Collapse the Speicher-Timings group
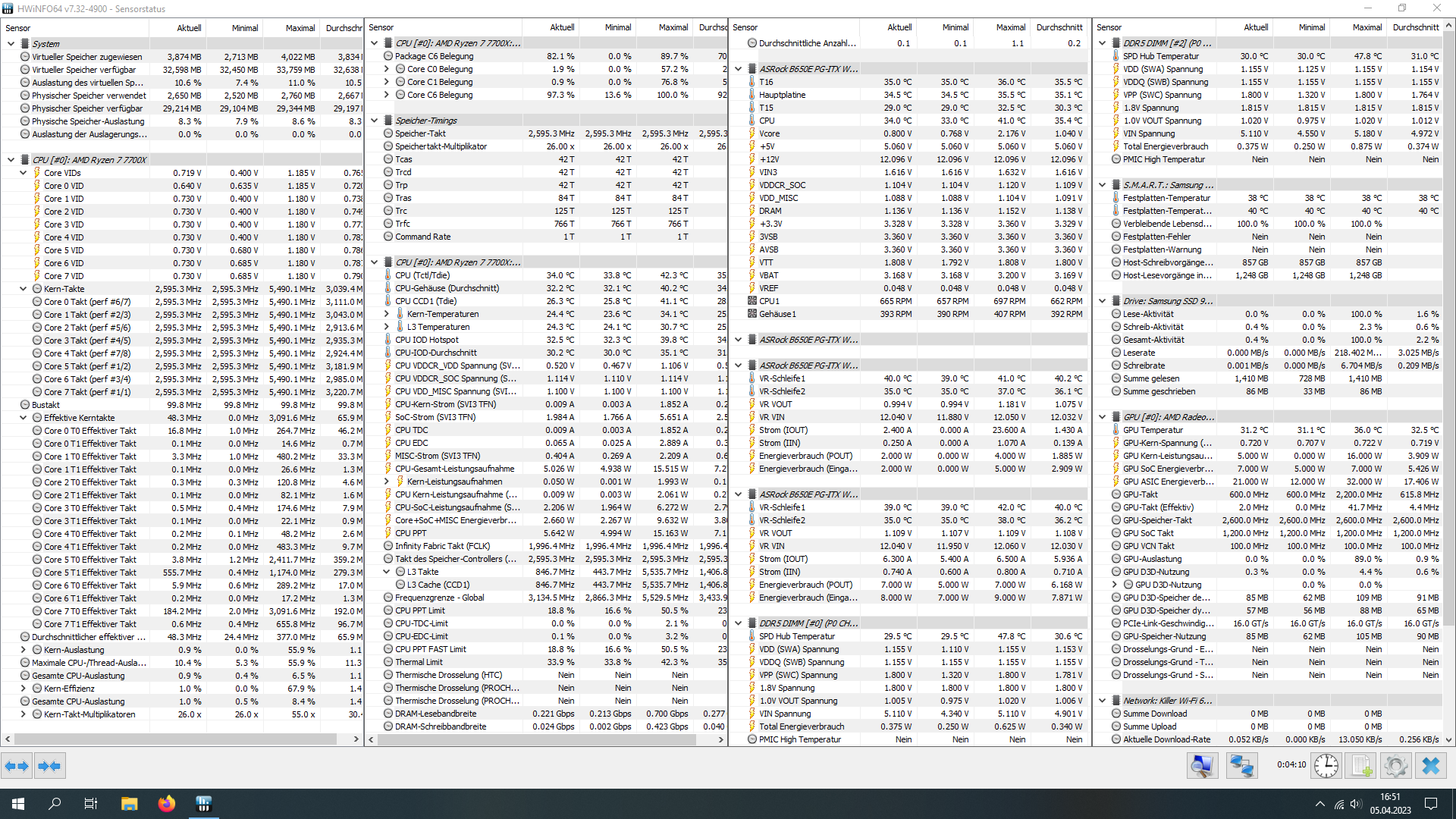1456x819 pixels. pos(375,121)
